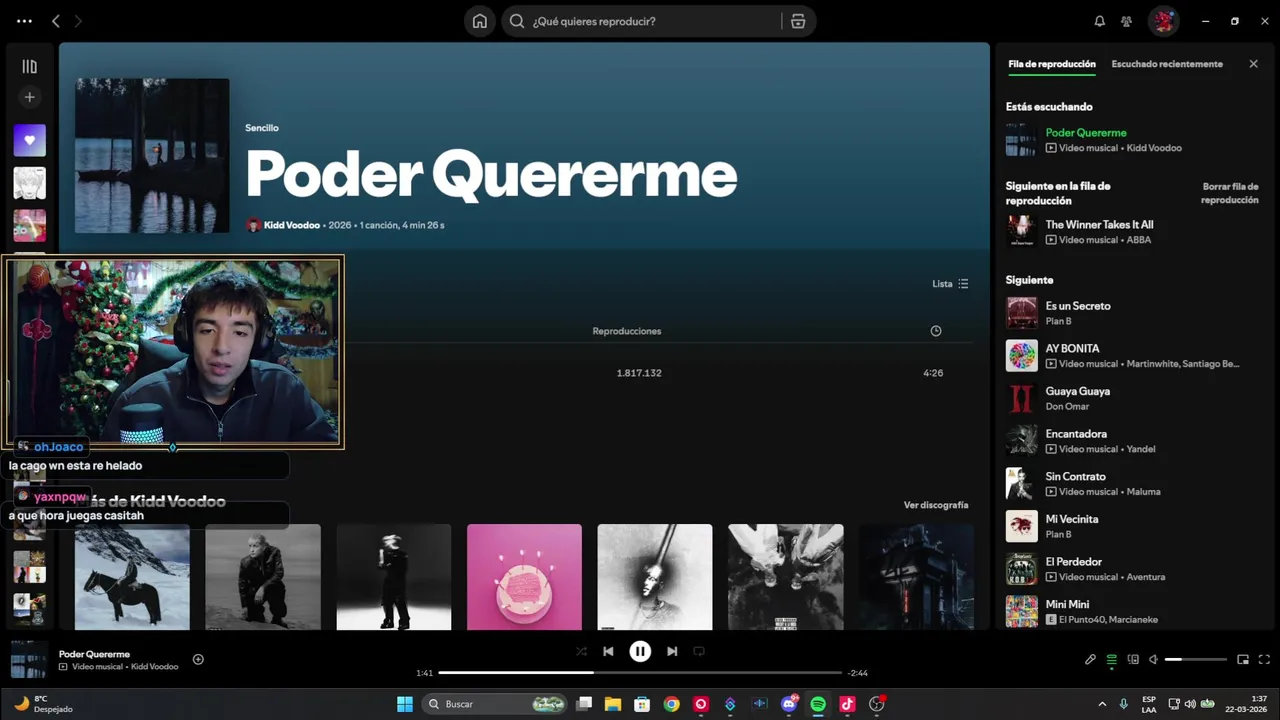
Task: Open the three-dots app menu
Action: [x=24, y=21]
